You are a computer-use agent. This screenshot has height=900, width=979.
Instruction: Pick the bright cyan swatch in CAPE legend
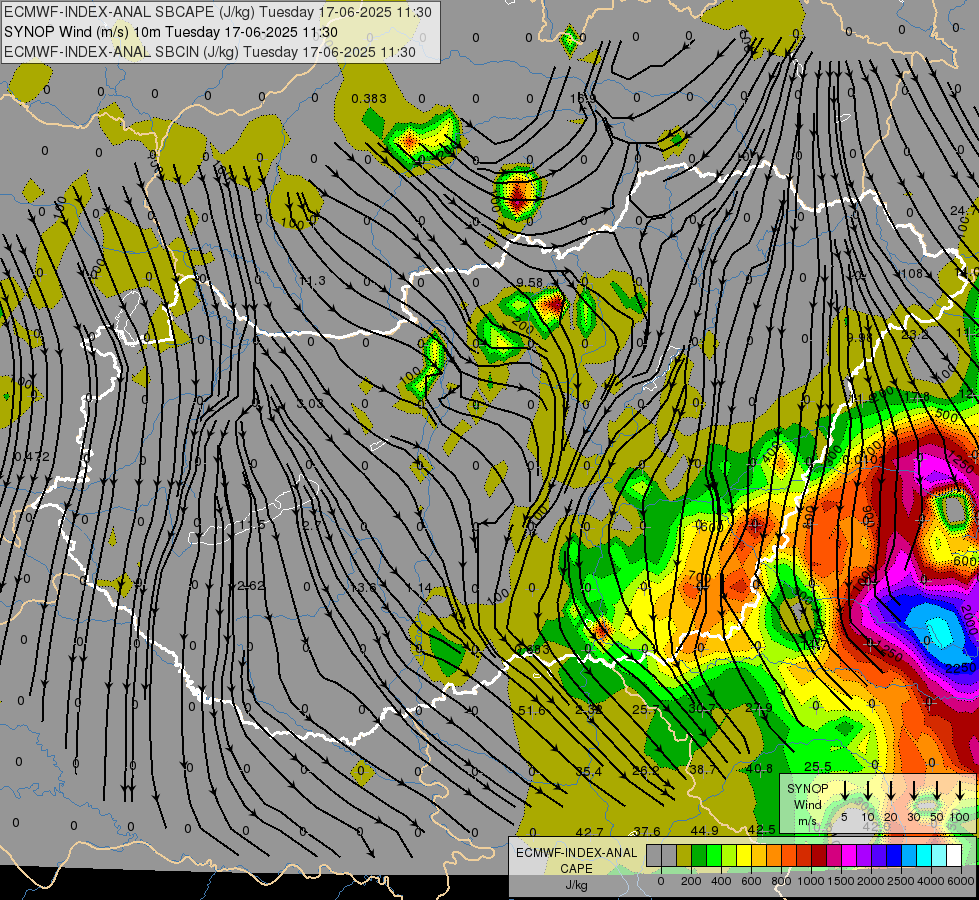(923, 856)
